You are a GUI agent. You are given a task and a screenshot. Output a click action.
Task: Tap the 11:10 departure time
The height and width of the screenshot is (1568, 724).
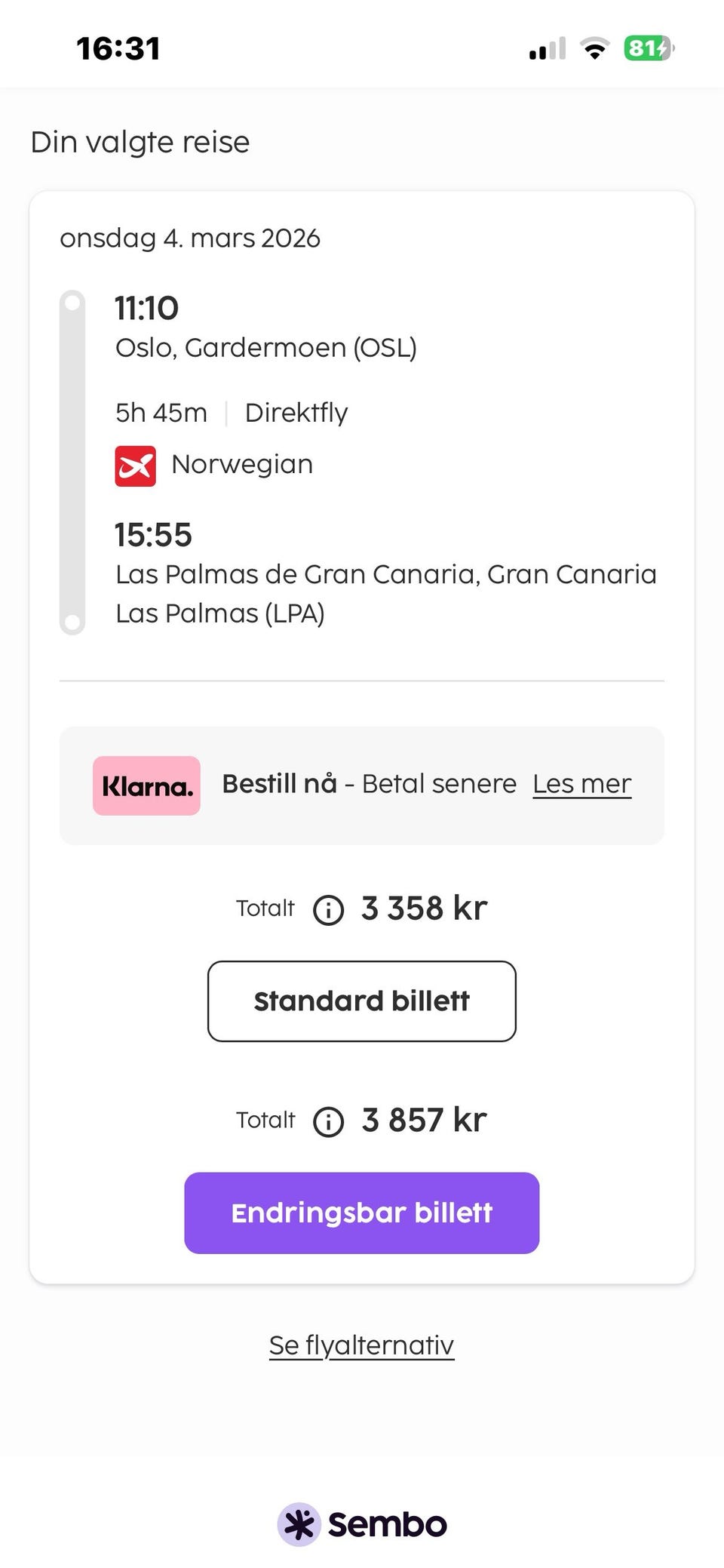[146, 309]
